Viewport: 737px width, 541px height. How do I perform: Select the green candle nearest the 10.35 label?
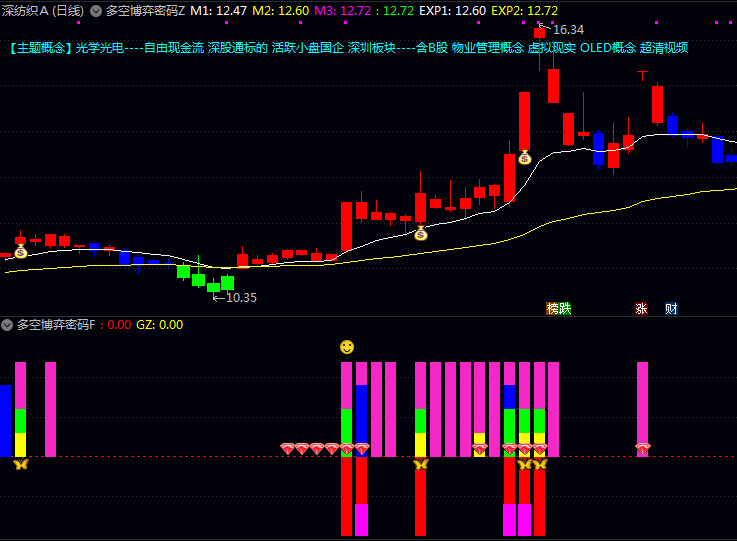(x=213, y=286)
